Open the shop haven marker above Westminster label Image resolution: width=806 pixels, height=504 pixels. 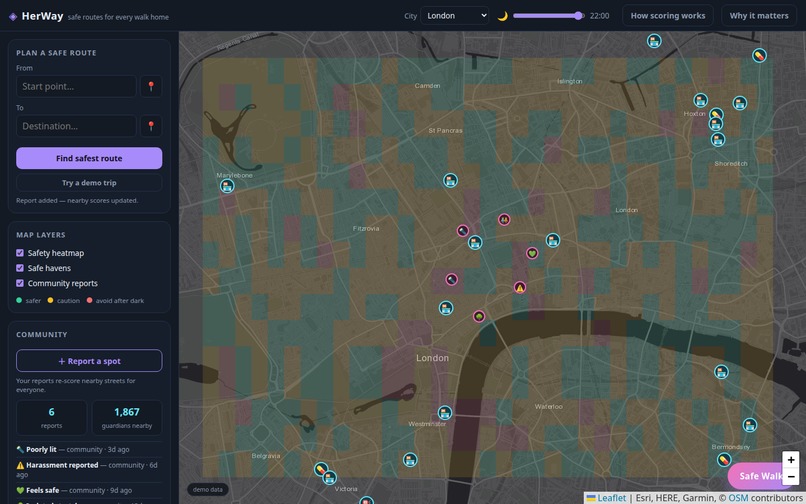point(445,412)
